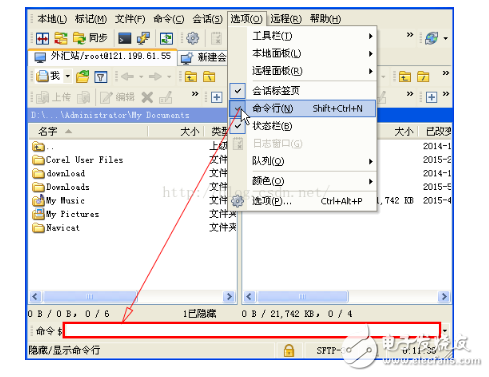Expand the 工具栏(T) submenu

303,36
